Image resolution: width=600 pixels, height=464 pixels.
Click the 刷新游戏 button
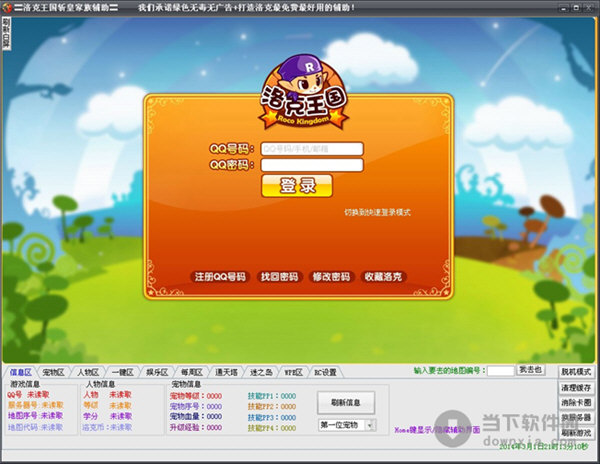576,433
